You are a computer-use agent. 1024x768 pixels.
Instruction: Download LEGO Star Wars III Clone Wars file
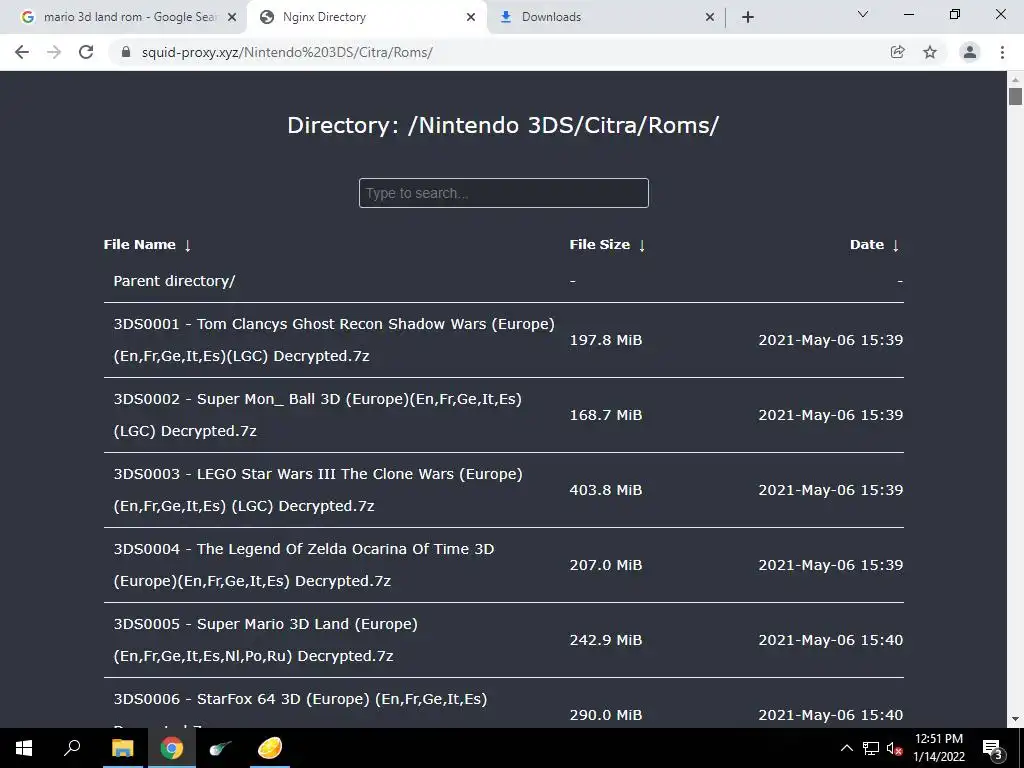tap(318, 490)
